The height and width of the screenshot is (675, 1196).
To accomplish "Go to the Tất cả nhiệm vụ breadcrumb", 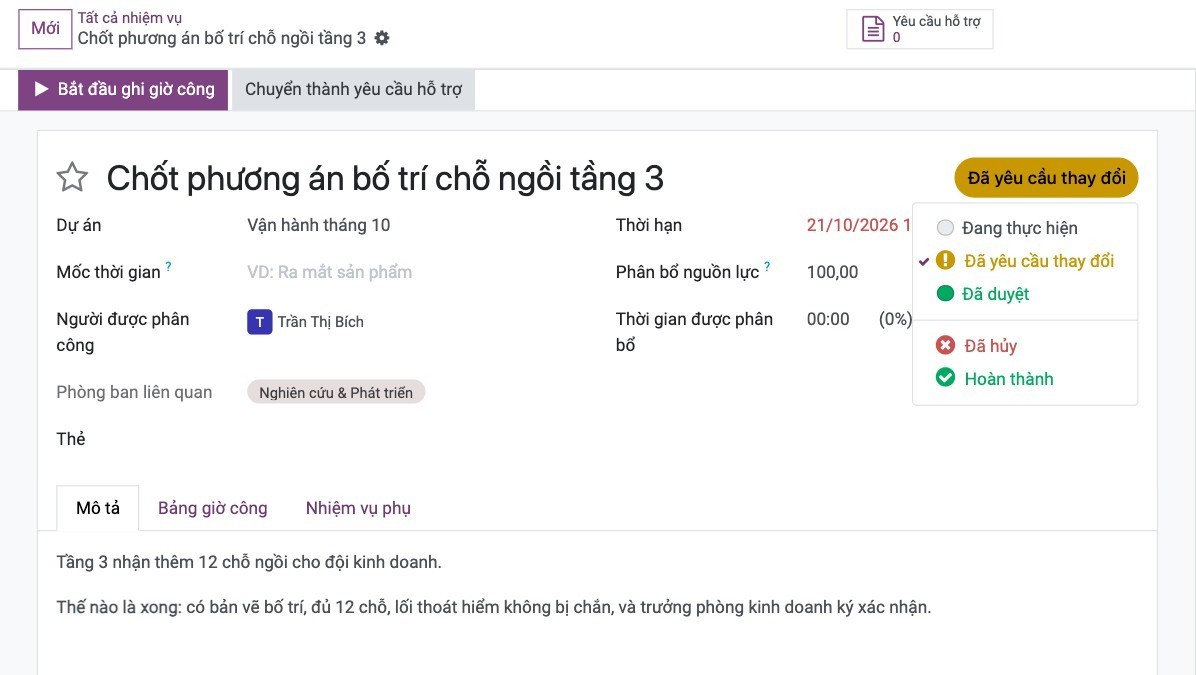I will (x=130, y=18).
